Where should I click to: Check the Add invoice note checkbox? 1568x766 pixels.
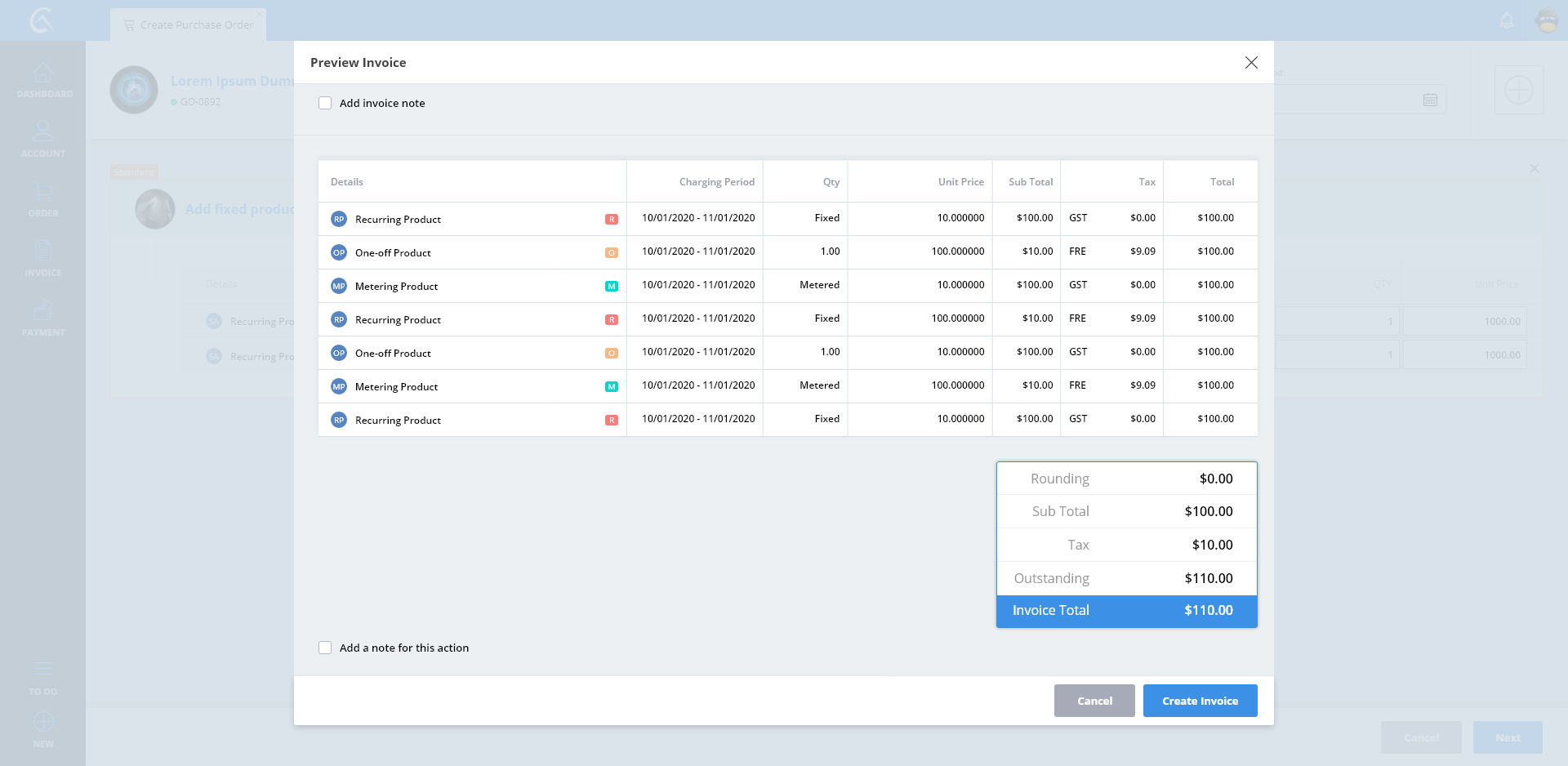325,103
